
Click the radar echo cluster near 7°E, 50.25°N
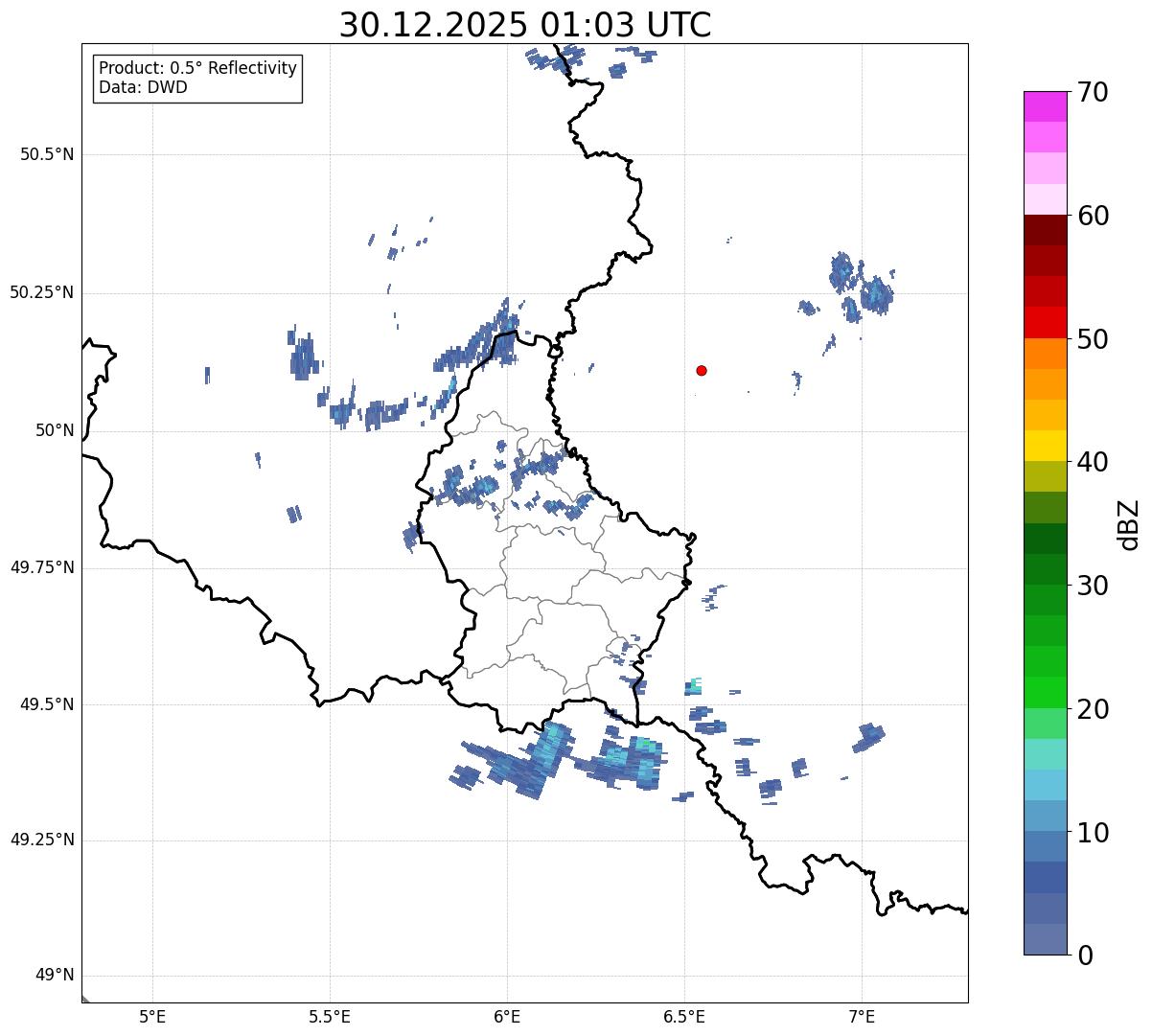click(x=861, y=287)
